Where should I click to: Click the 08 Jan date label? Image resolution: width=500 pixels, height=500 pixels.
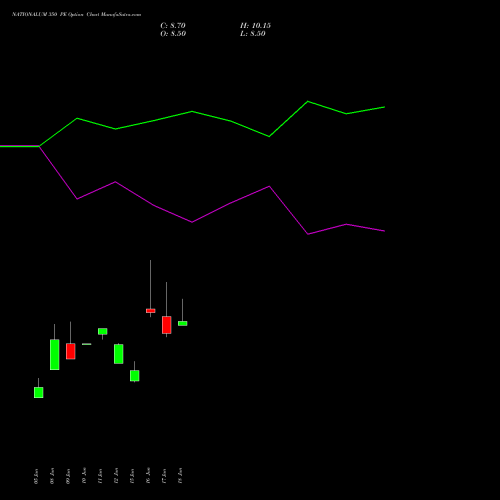coord(52,476)
